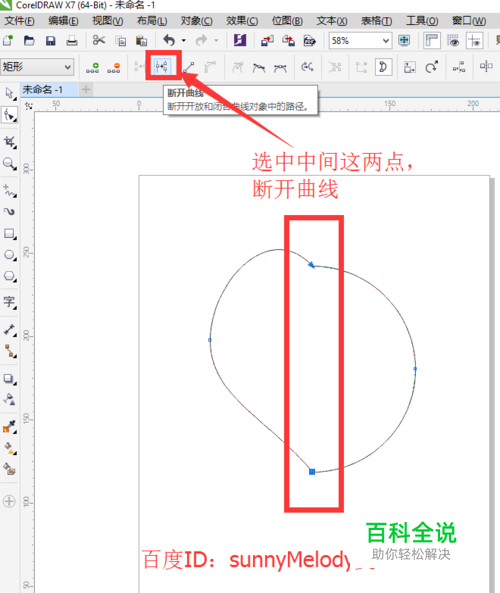
Task: Open the 视图(V) menu
Action: [x=108, y=21]
